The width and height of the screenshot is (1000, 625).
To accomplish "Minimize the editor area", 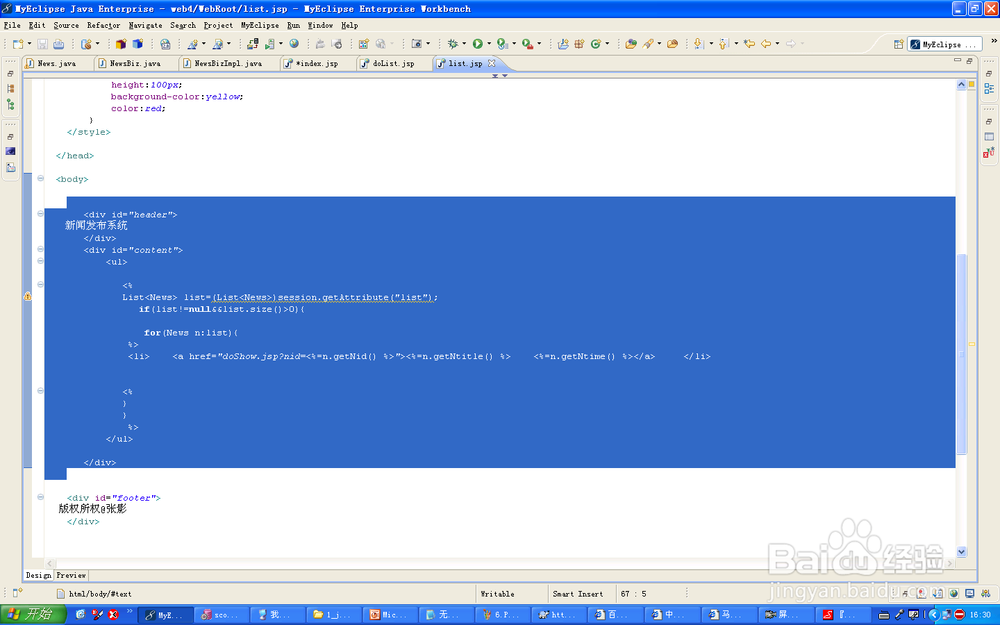I will click(x=957, y=60).
